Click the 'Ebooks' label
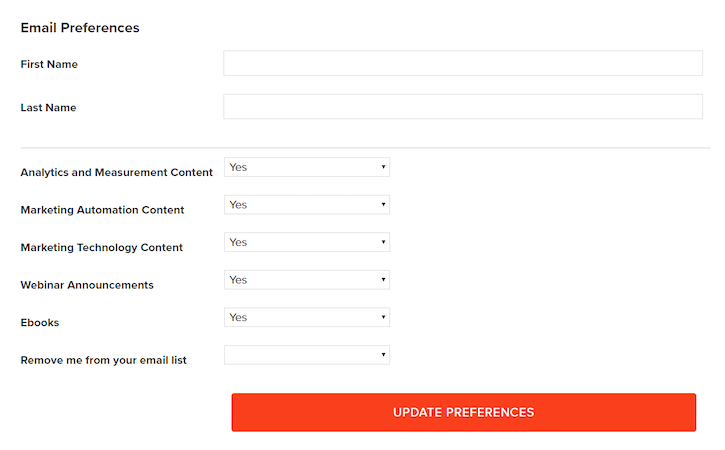This screenshot has width=725, height=450. [x=40, y=323]
